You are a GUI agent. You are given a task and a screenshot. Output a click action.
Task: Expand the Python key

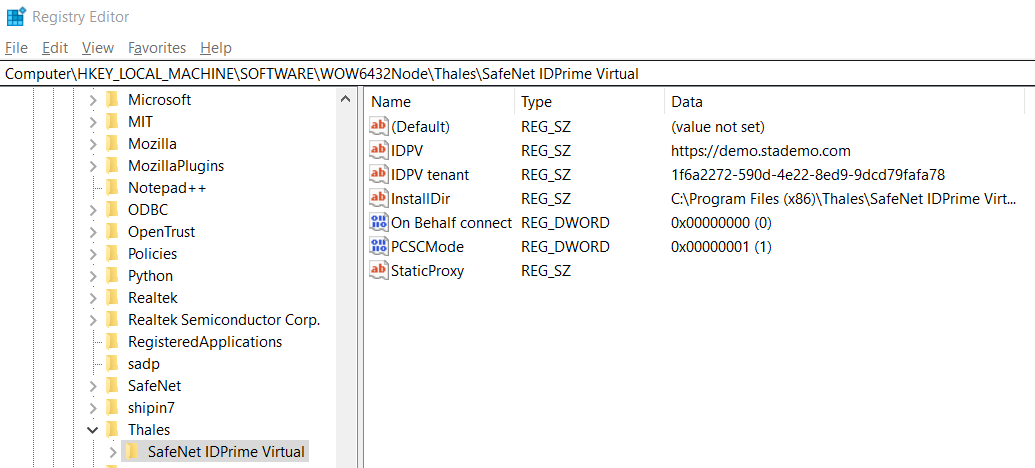[93, 276]
